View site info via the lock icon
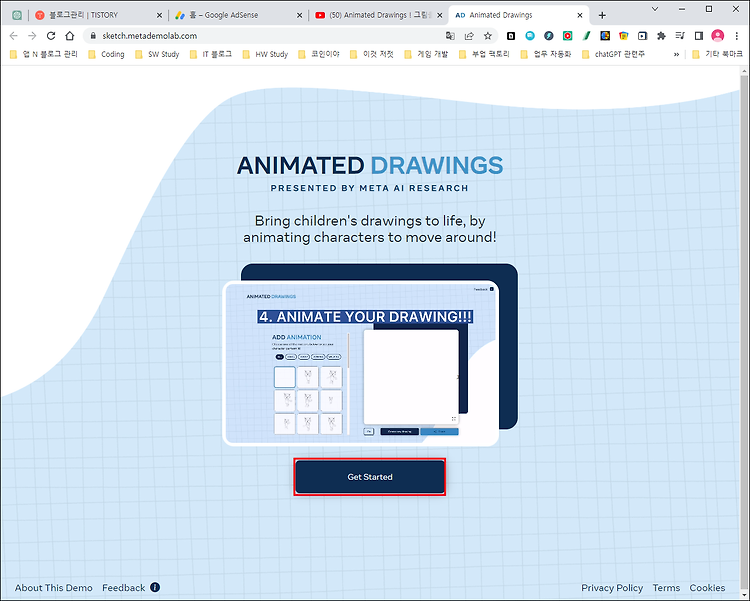750x601 pixels. 93,36
